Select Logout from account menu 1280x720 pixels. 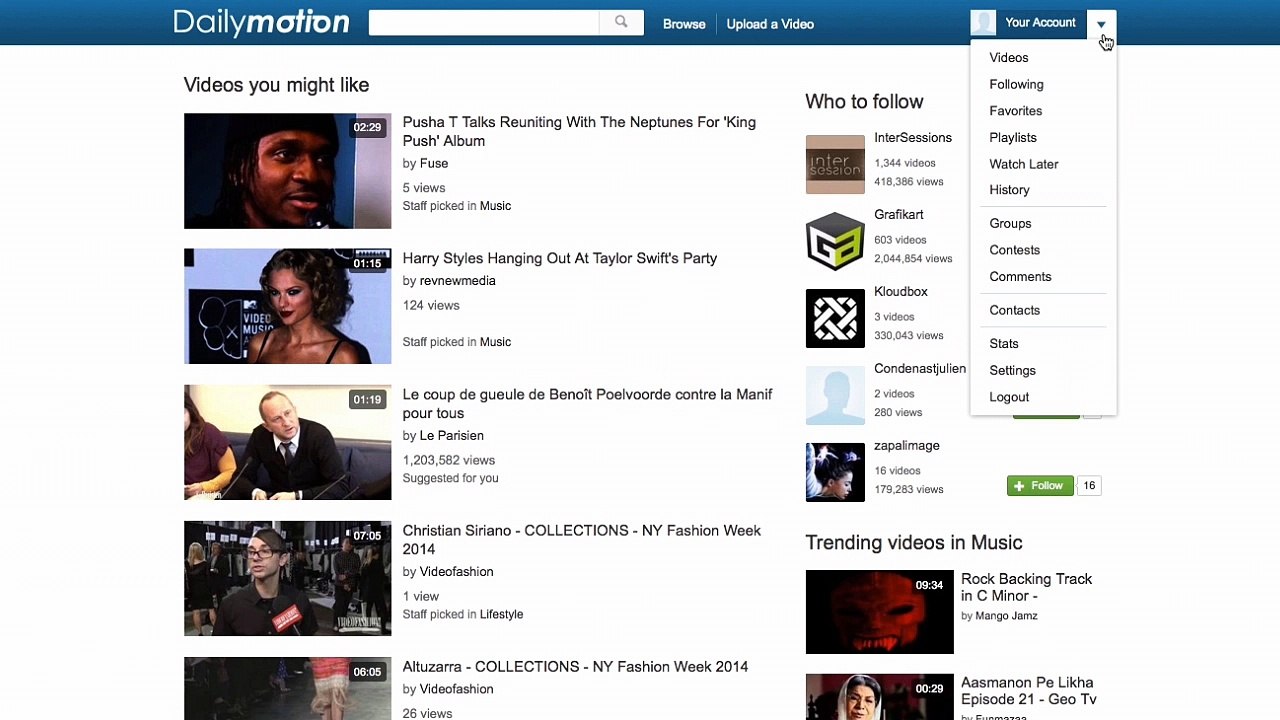pyautogui.click(x=1009, y=397)
